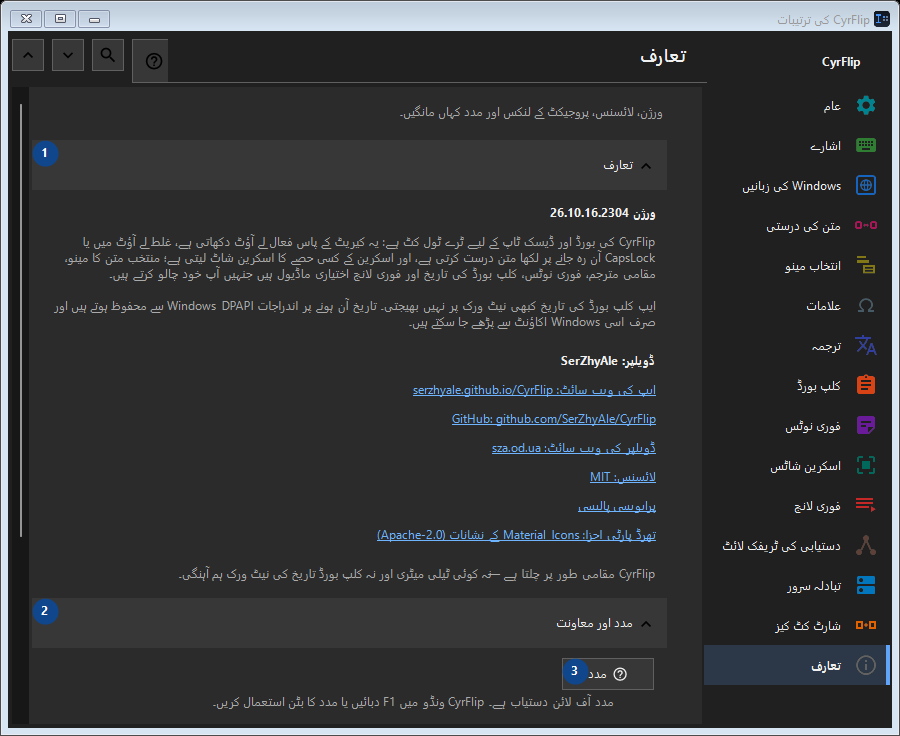Screen dimensions: 900x736
Task: Open the فوری نوٹس sticky note icon
Action: click(x=866, y=425)
